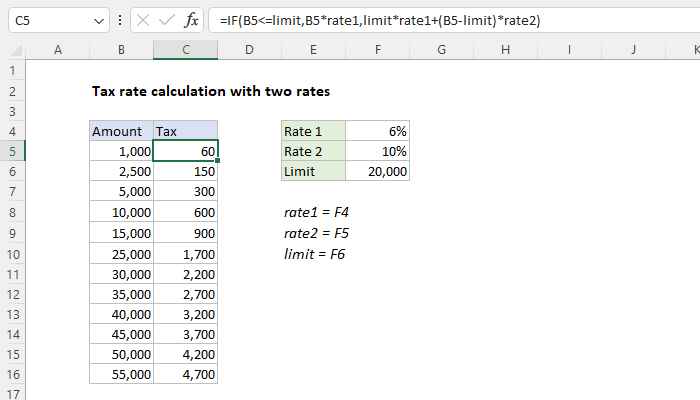700x400 pixels.
Task: Select row 2 header
Action: (12, 91)
